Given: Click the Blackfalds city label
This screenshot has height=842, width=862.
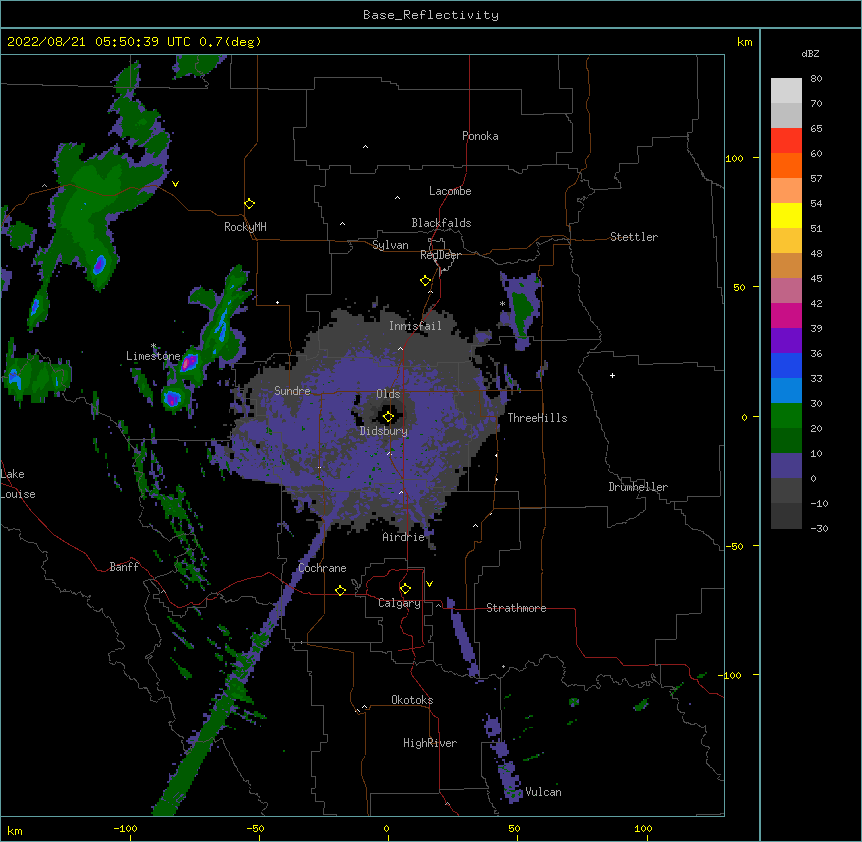Looking at the screenshot, I should (x=441, y=223).
